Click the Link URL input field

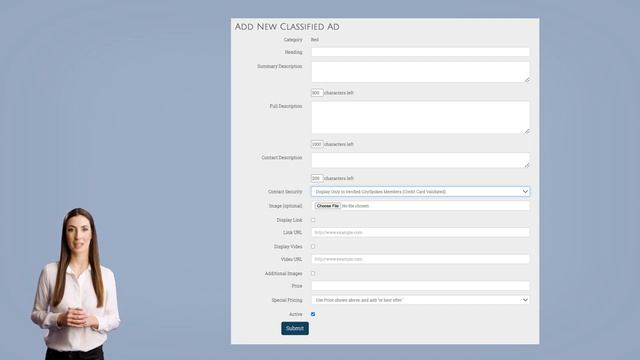pos(420,232)
